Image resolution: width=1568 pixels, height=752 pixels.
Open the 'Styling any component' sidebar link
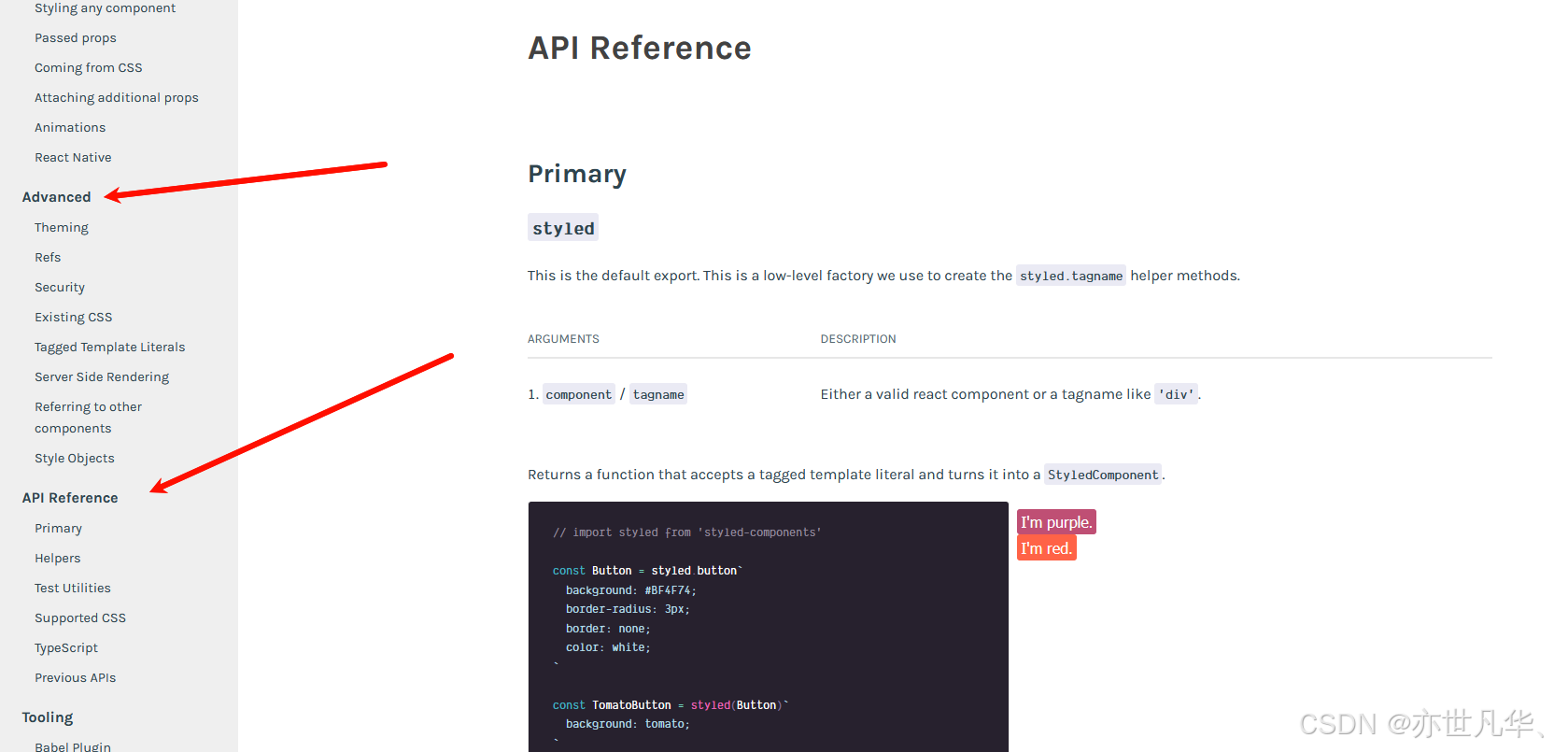(x=105, y=8)
